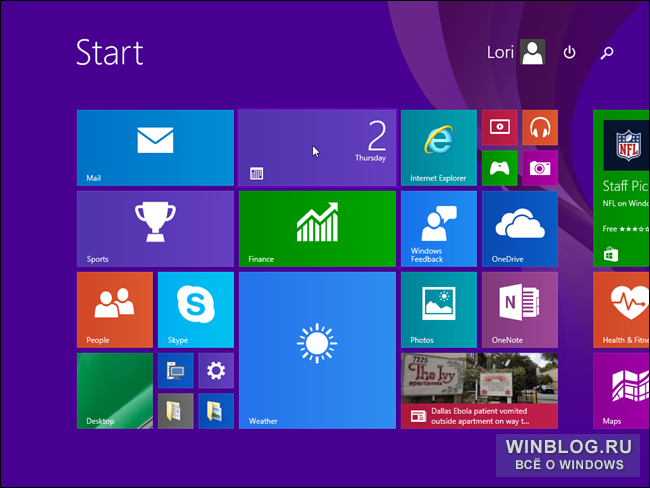Open the grey Documents folder tile
This screenshot has height=488, width=650.
click(x=175, y=411)
